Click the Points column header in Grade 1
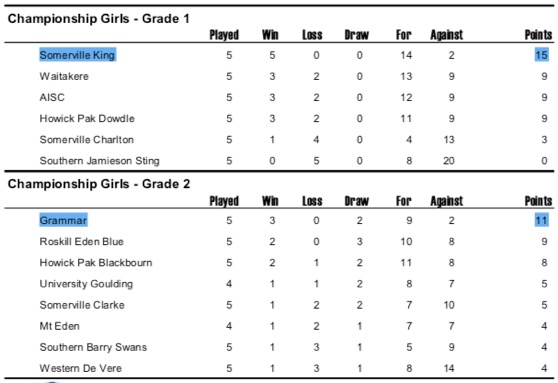The image size is (558, 383). click(x=538, y=35)
